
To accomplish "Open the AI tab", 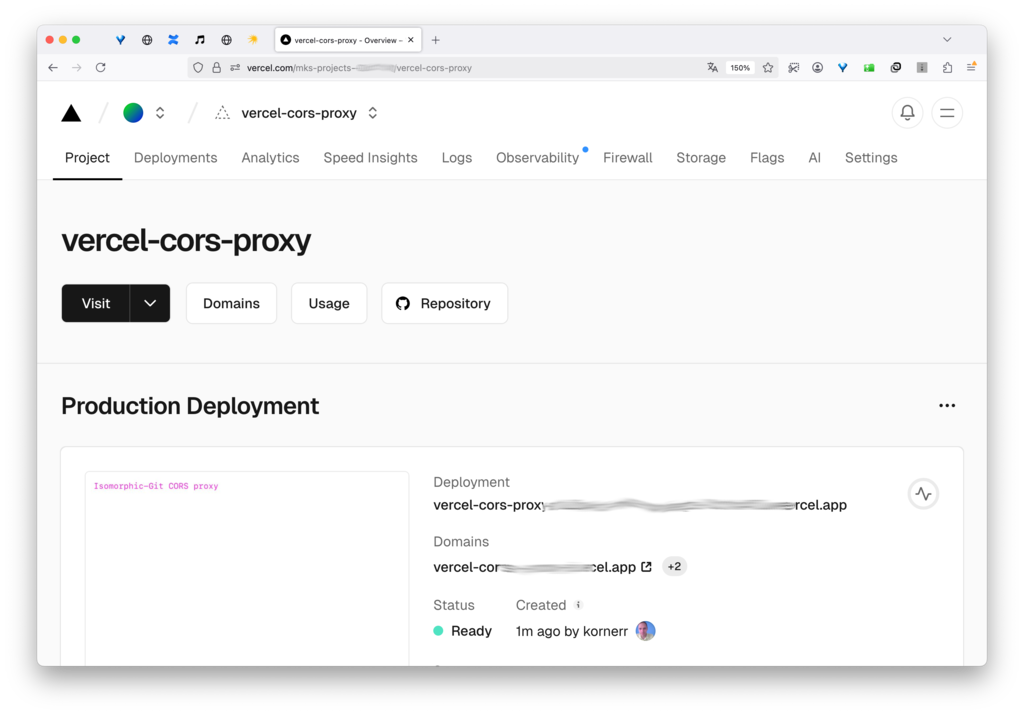I will tap(814, 158).
